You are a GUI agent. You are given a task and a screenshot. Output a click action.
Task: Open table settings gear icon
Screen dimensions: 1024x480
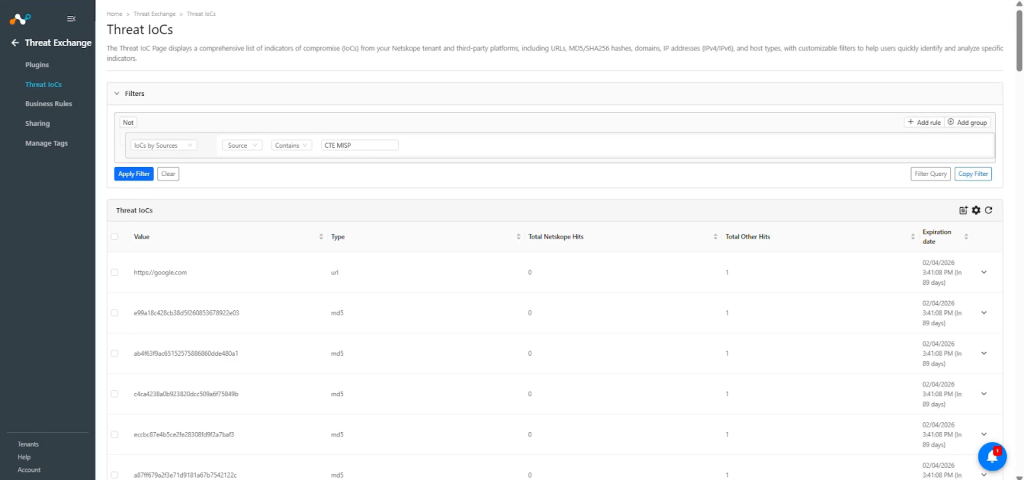pos(976,210)
